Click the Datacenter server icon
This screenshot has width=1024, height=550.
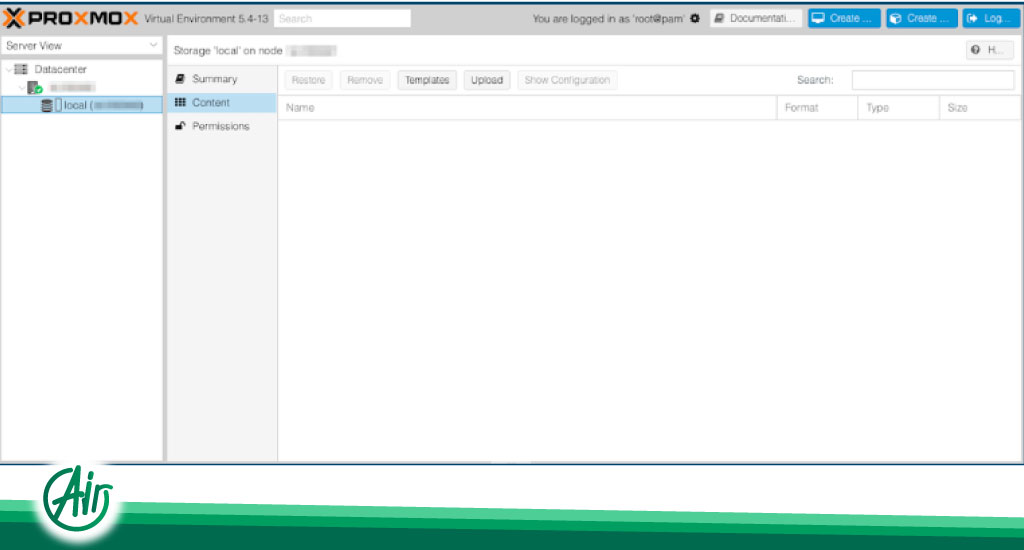pos(21,69)
